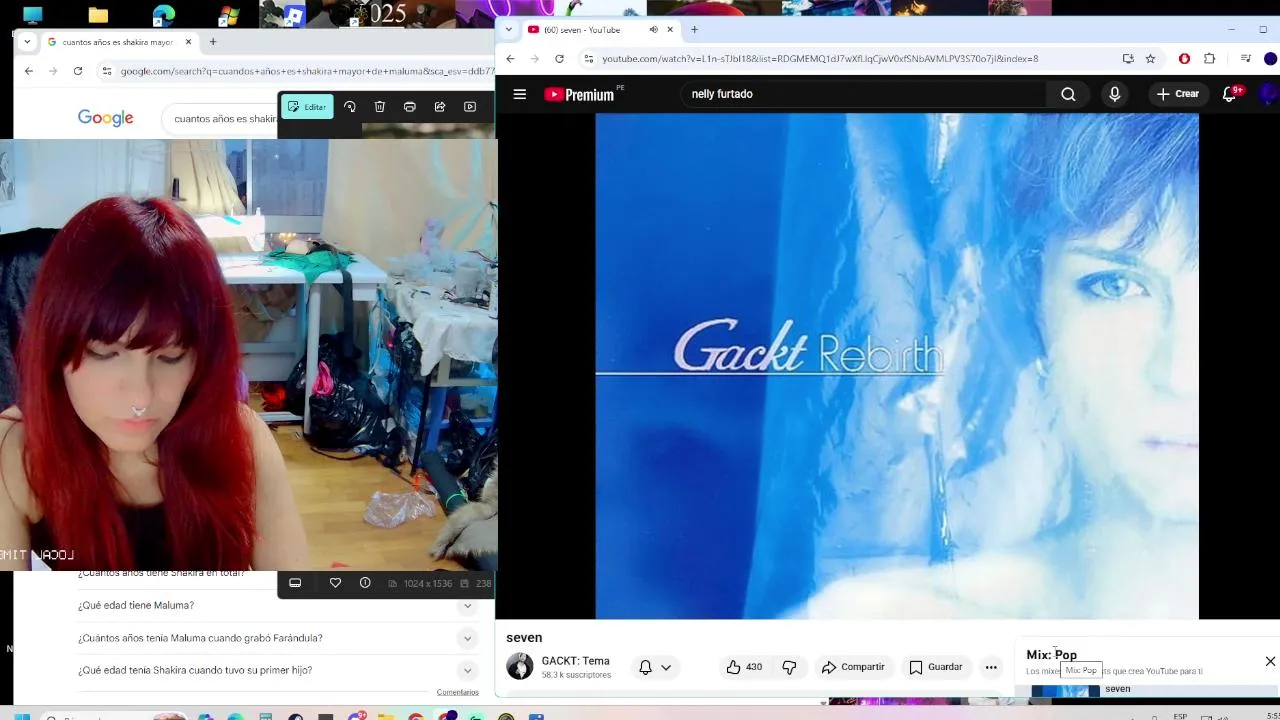Start voice search with the microphone icon
The image size is (1280, 720).
[1114, 94]
